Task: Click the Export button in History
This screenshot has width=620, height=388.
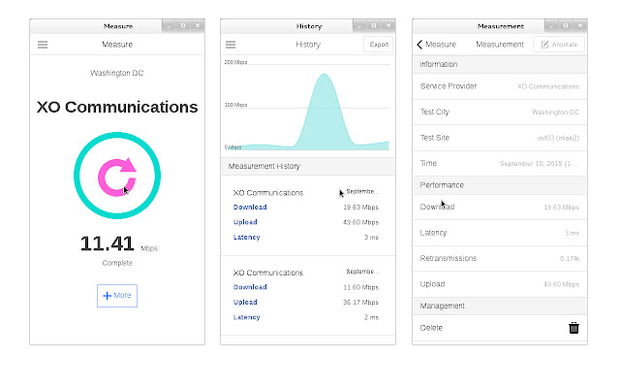Action: pyautogui.click(x=378, y=44)
